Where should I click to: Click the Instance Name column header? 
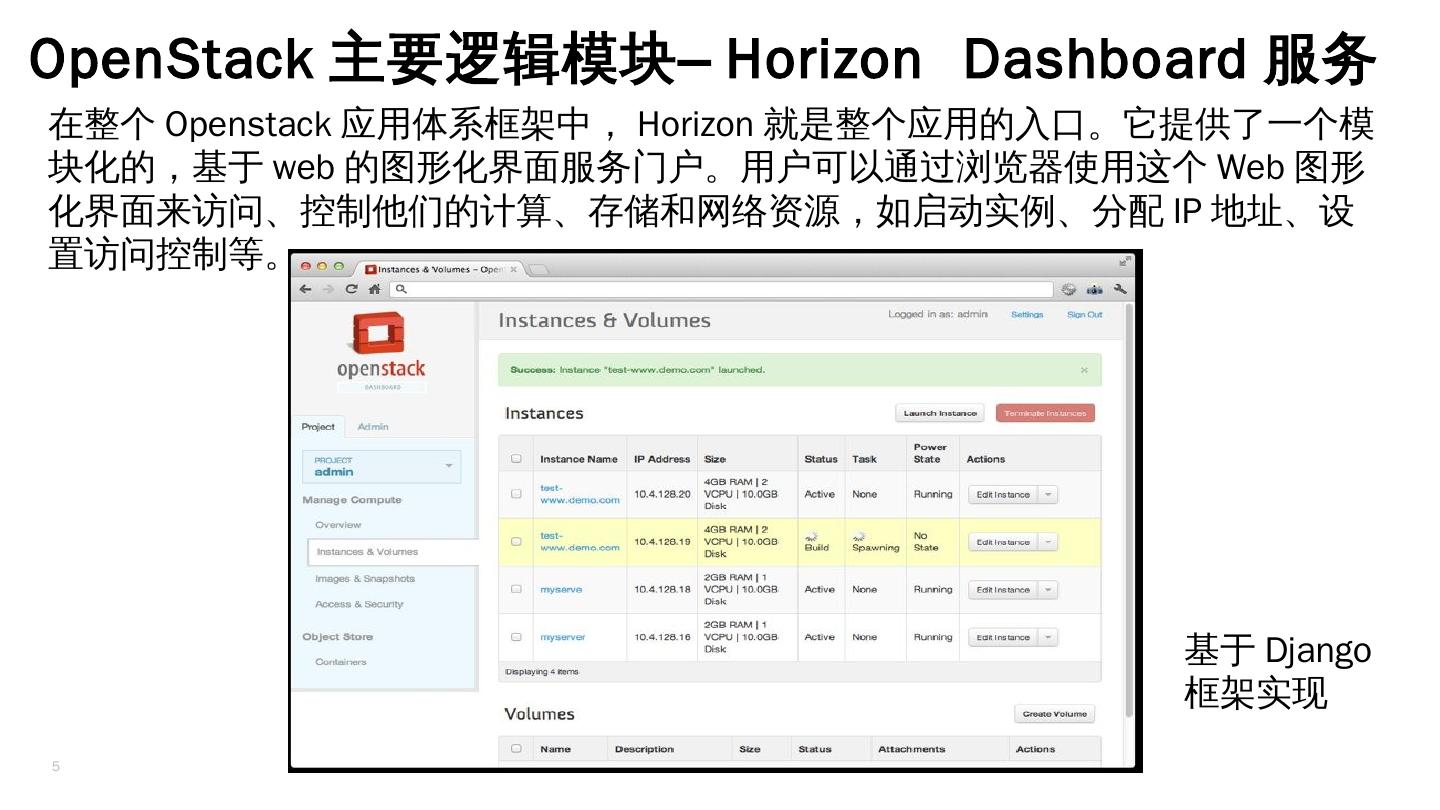click(x=579, y=459)
